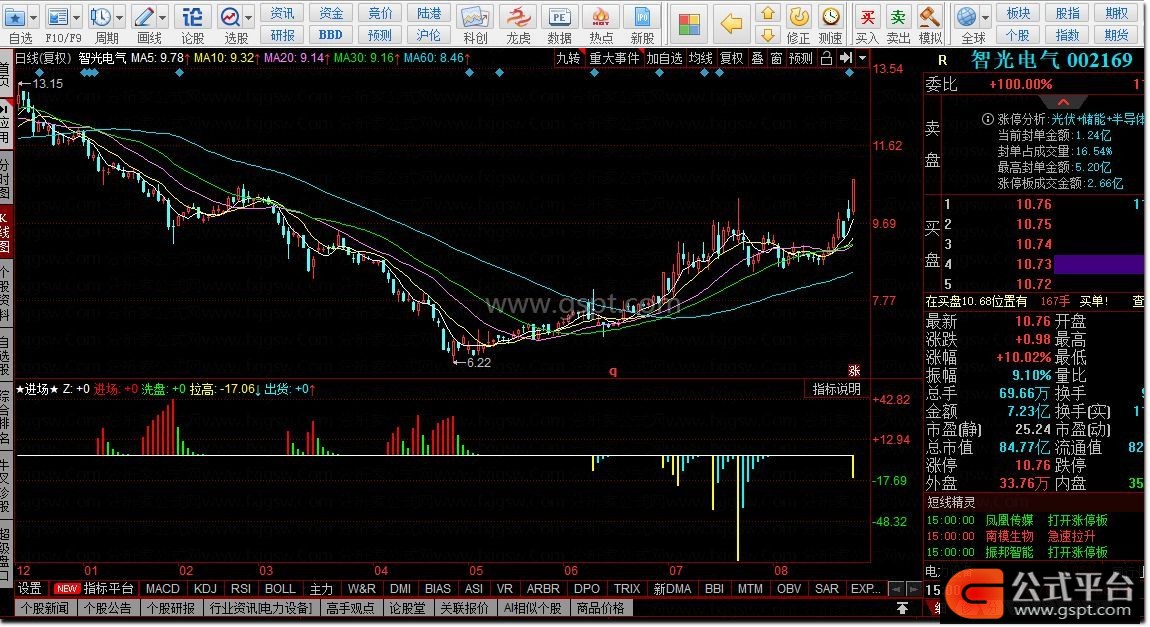Expand the F10/F9 dropdown arrow
Image resolution: width=1150 pixels, height=627 pixels.
(x=76, y=17)
